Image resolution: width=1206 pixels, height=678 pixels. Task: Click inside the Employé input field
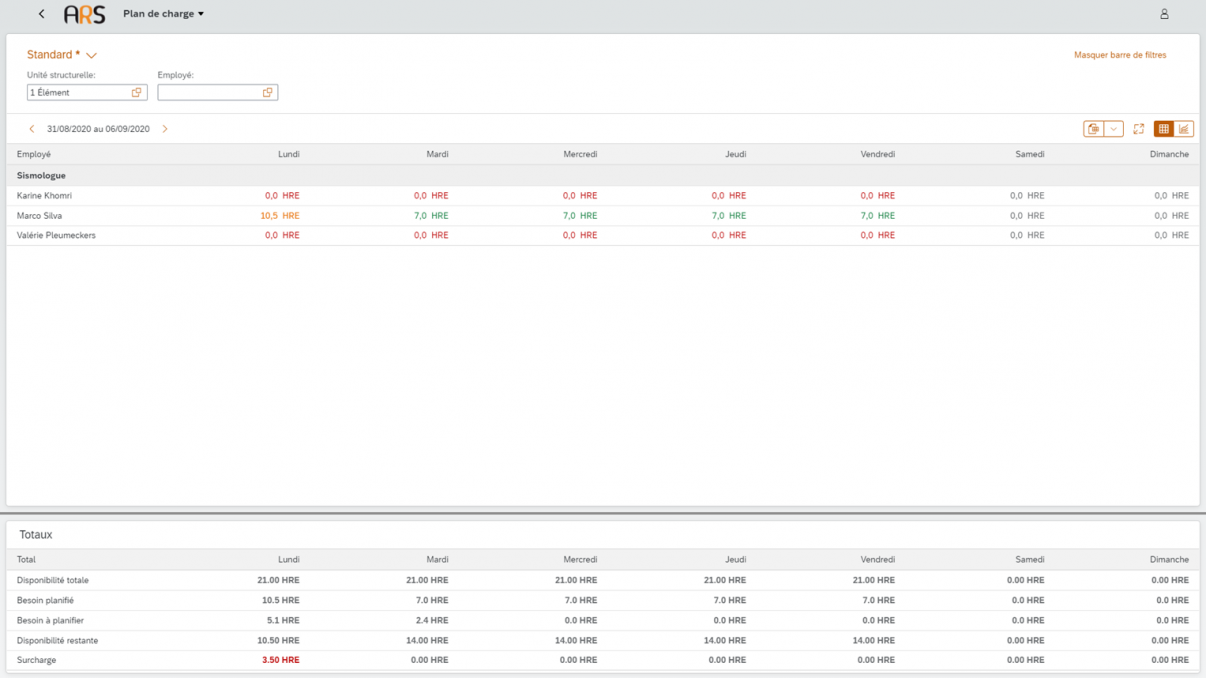pyautogui.click(x=208, y=92)
